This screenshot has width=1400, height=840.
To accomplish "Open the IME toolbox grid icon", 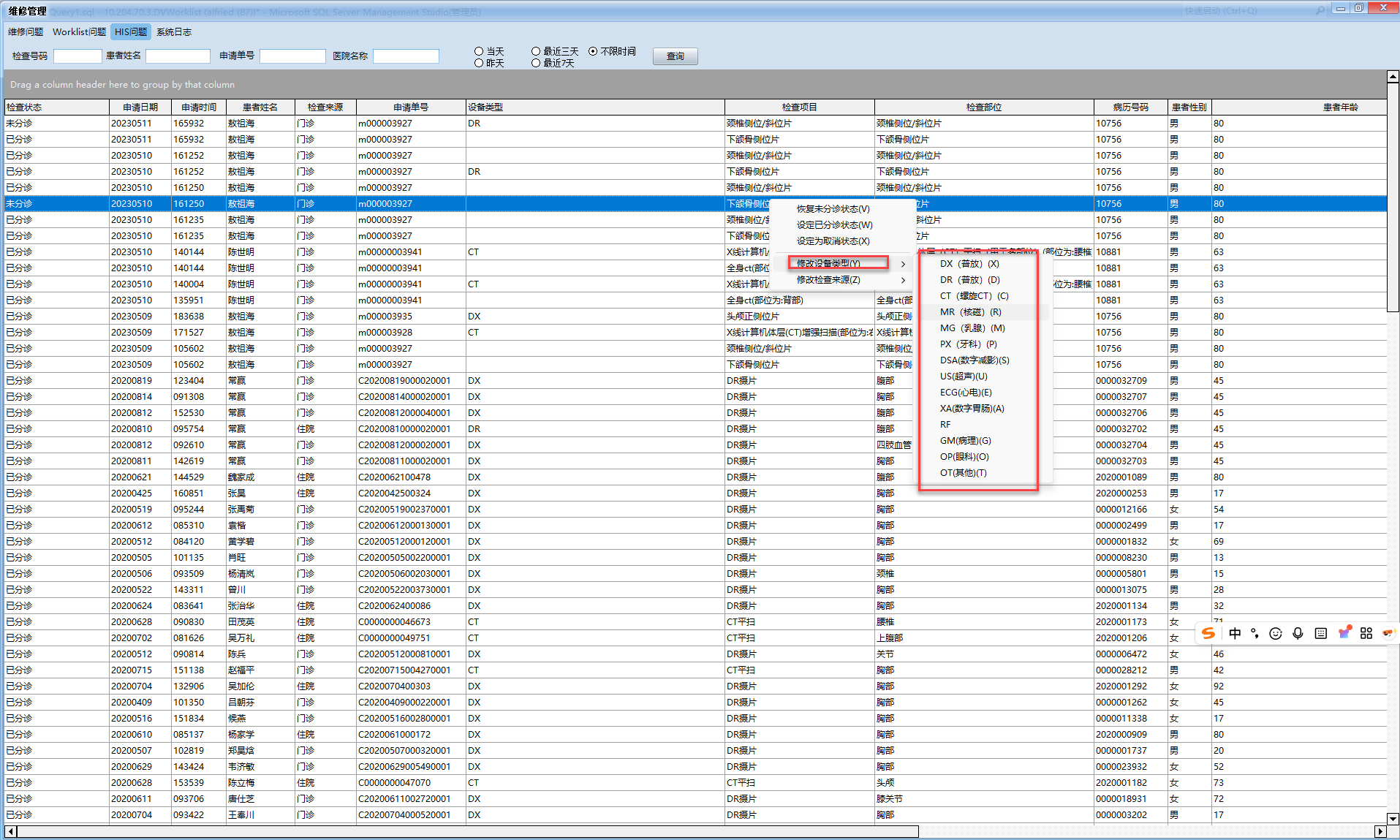I will click(1366, 633).
